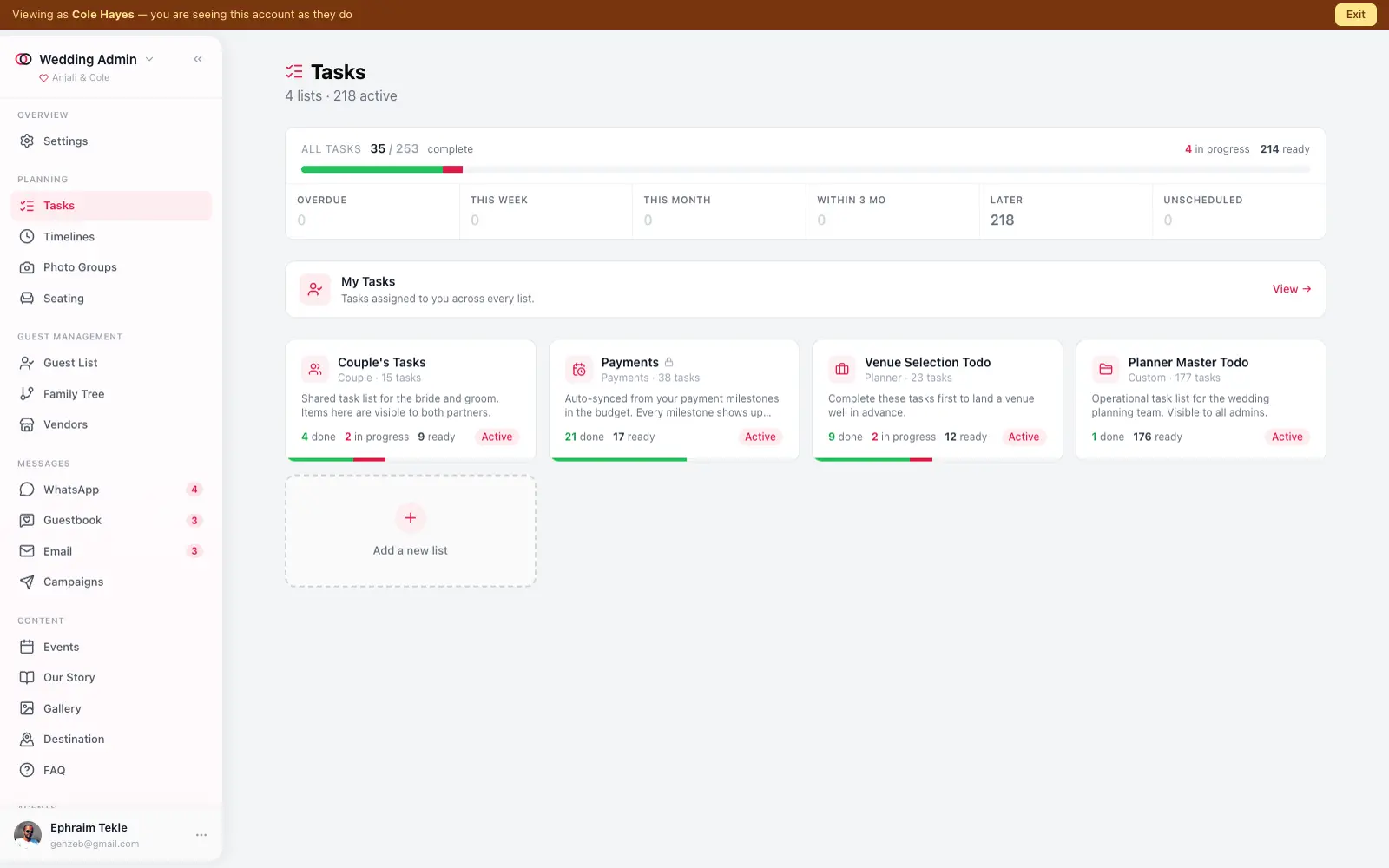Click the Unscheduled filter tile
Image resolution: width=1389 pixels, height=868 pixels.
(1239, 211)
